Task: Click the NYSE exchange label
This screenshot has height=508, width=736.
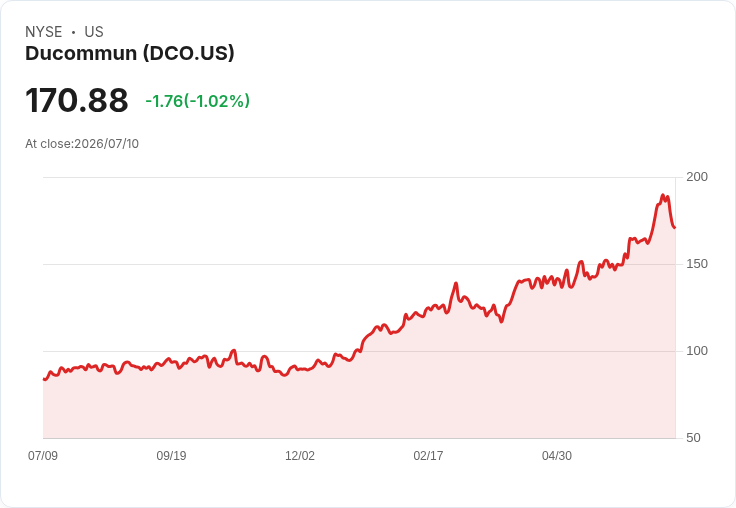Action: 44,32
